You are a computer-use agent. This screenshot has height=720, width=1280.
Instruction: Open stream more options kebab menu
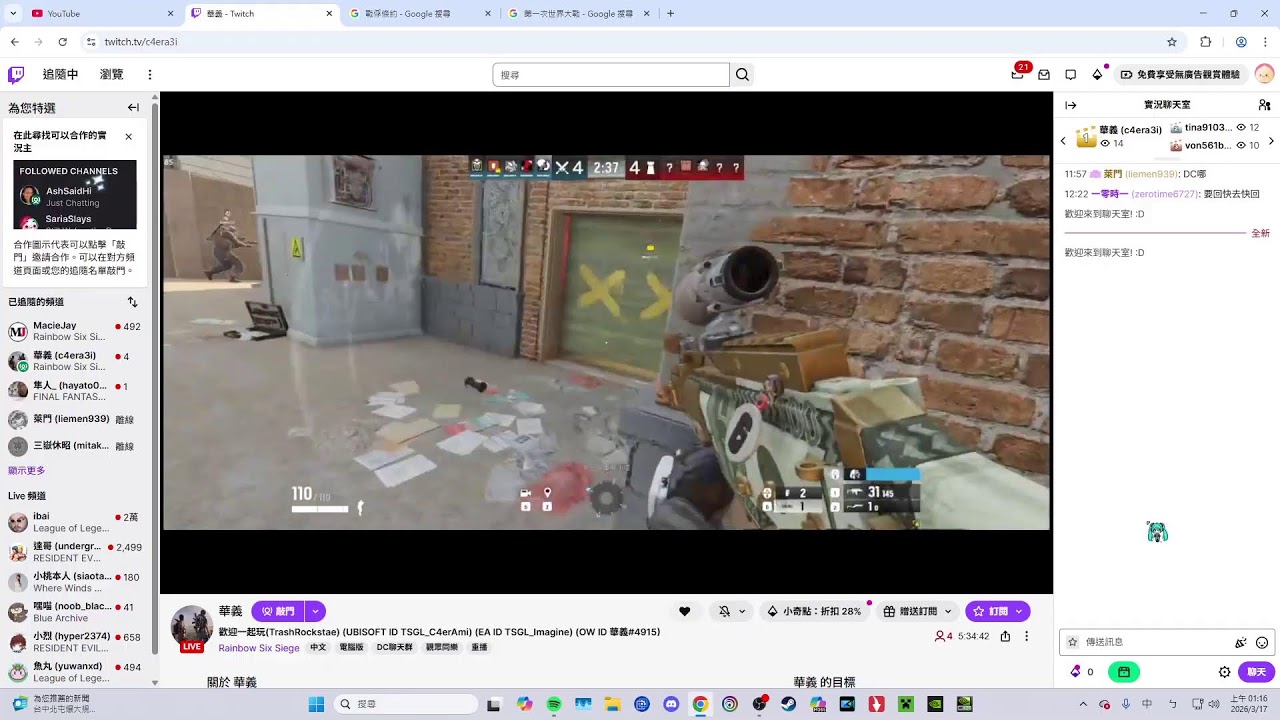pos(1026,636)
